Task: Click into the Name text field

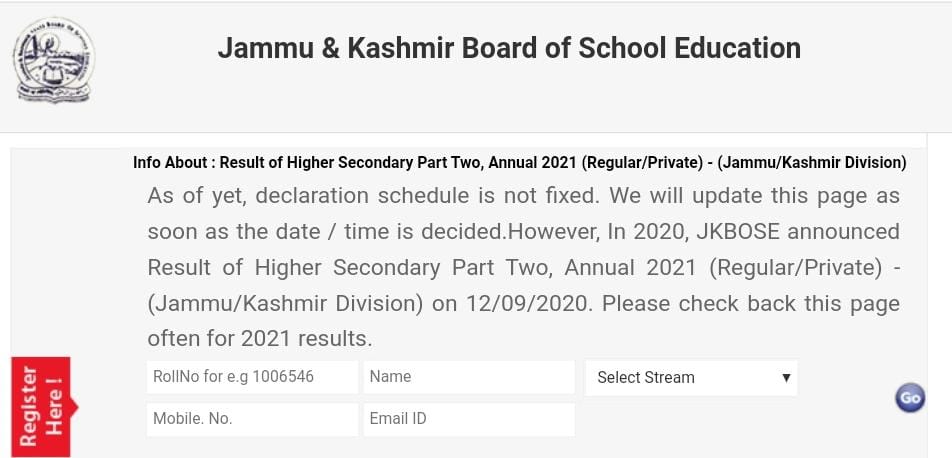Action: click(468, 377)
